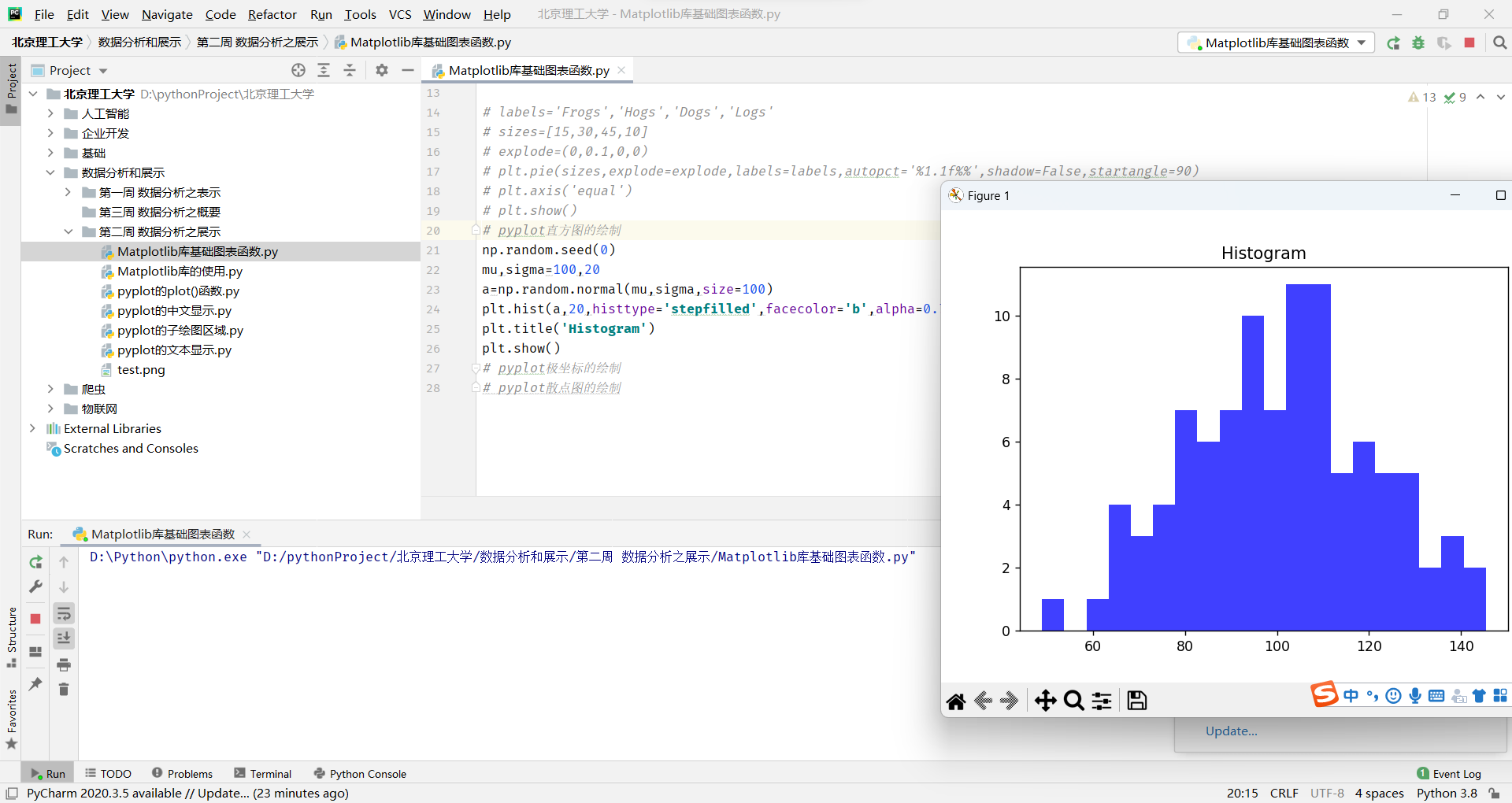Fold the pyplot直方图的绘制 code region
The image size is (1512, 803).
click(x=476, y=230)
